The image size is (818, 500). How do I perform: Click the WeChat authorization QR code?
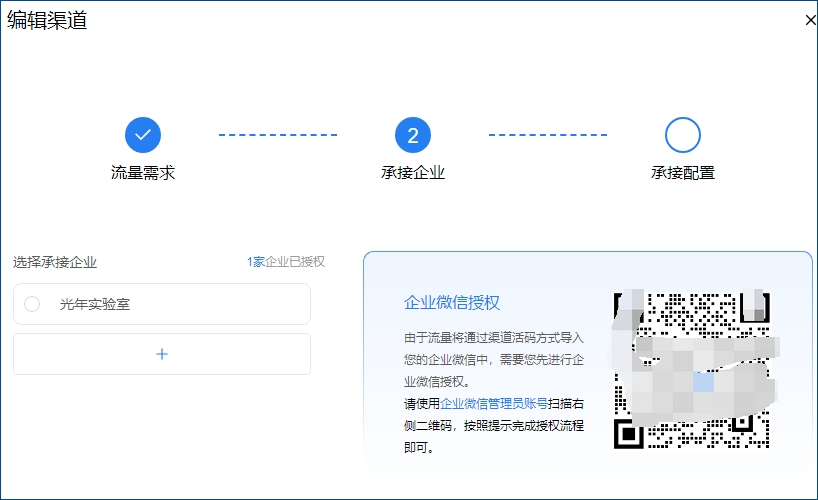tap(692, 370)
